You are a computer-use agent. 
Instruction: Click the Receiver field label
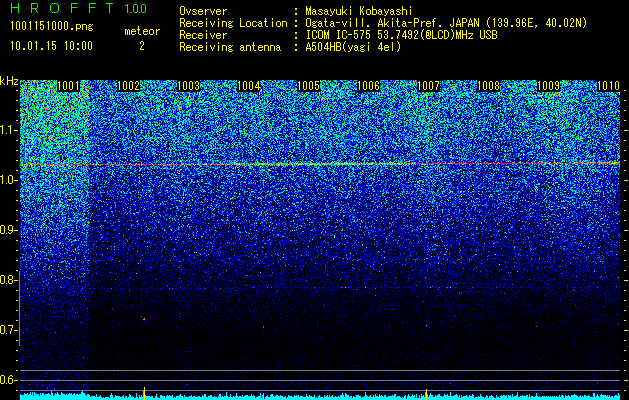203,35
